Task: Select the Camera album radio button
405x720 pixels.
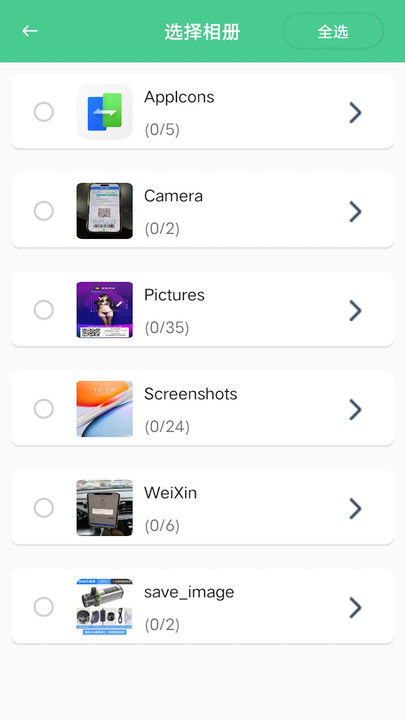Action: (x=44, y=211)
